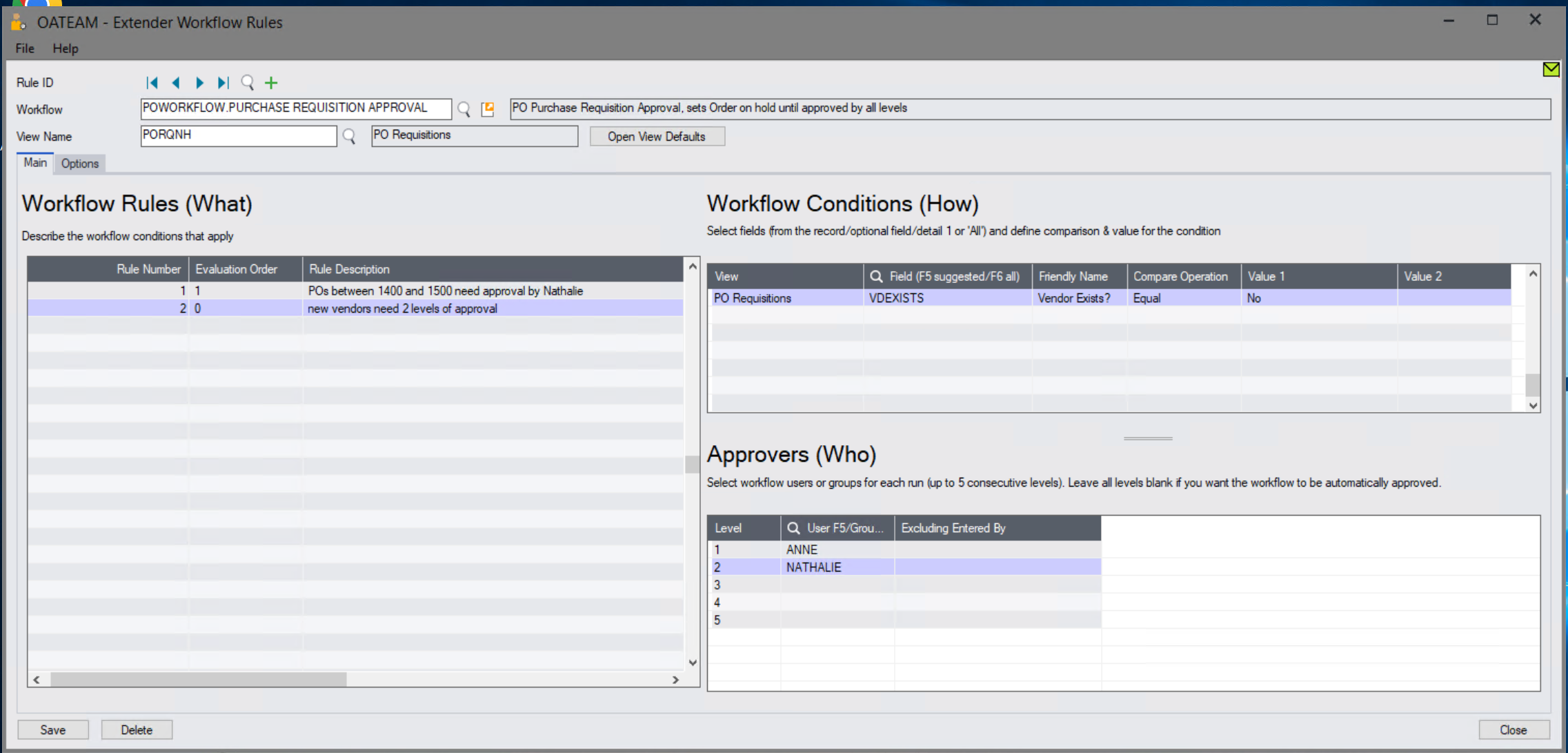Switch to the Options tab

[x=80, y=164]
